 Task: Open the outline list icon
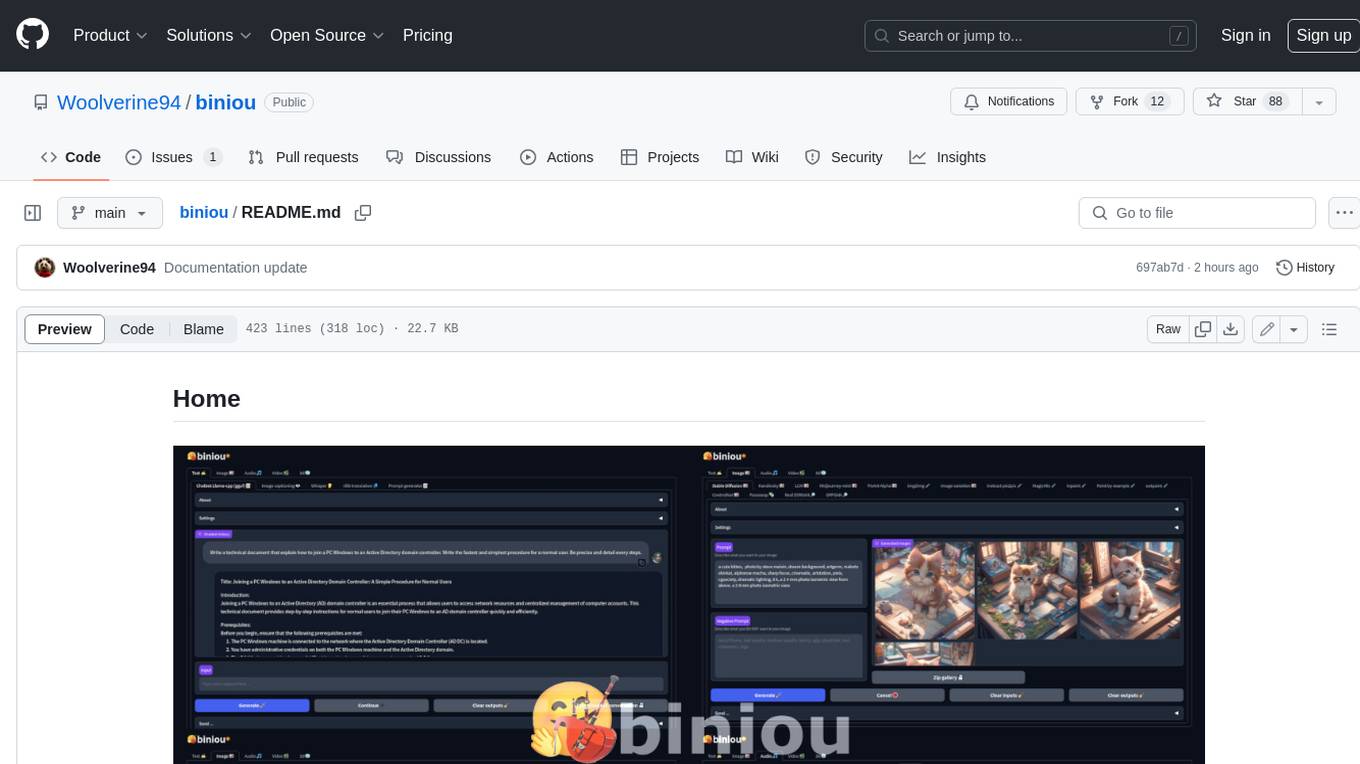point(1329,329)
